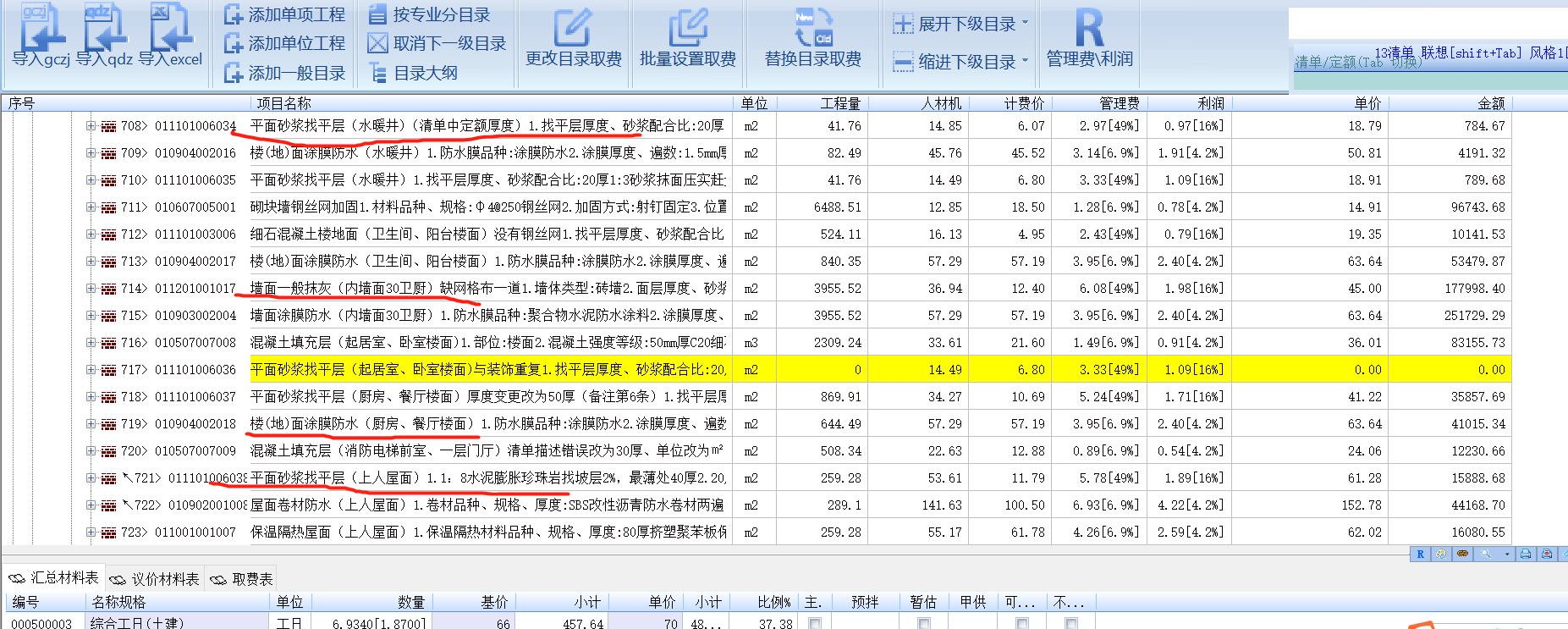
Task: Click the red list icon of row 710
Action: click(108, 180)
